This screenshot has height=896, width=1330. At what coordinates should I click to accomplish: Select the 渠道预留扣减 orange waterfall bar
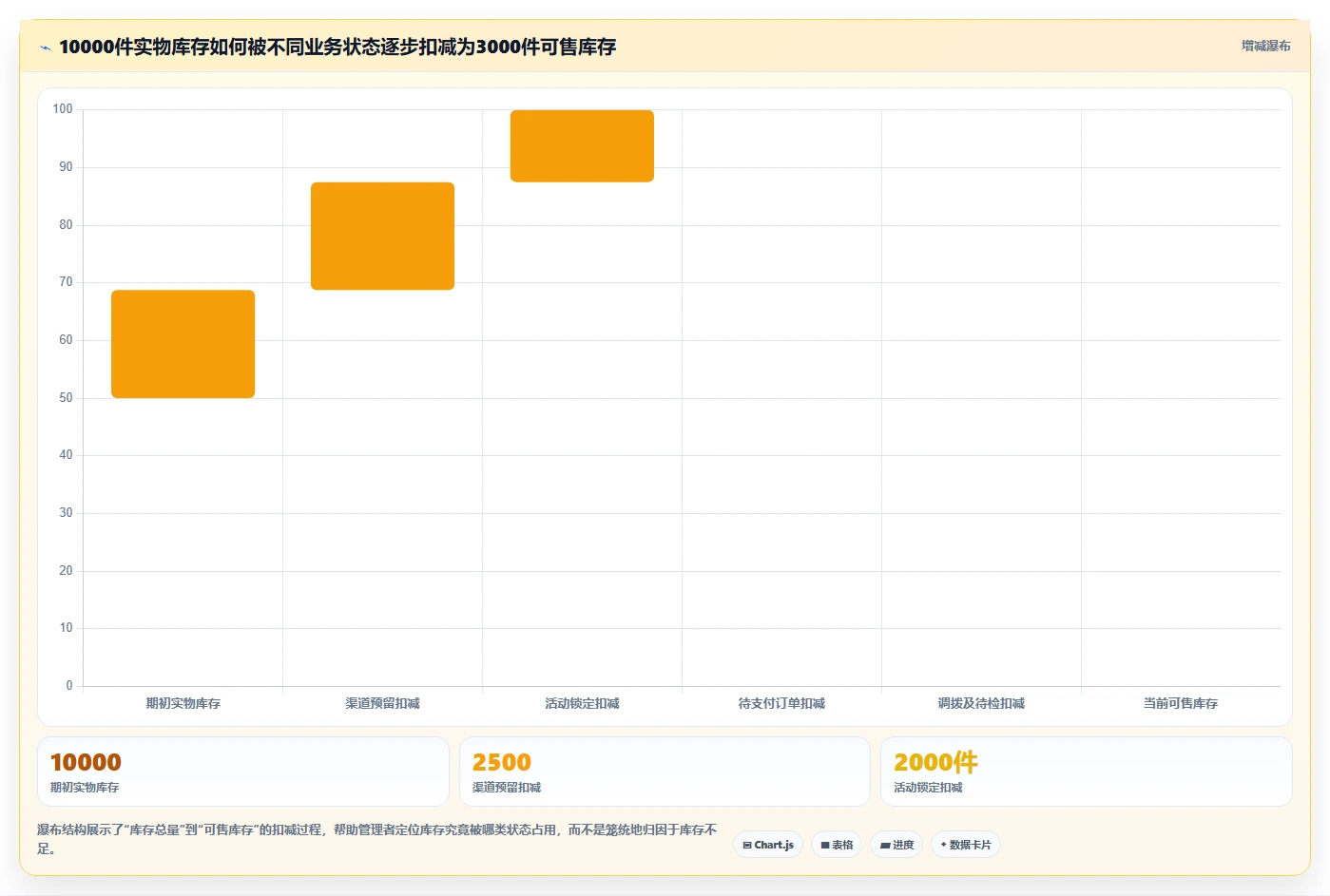pos(383,236)
